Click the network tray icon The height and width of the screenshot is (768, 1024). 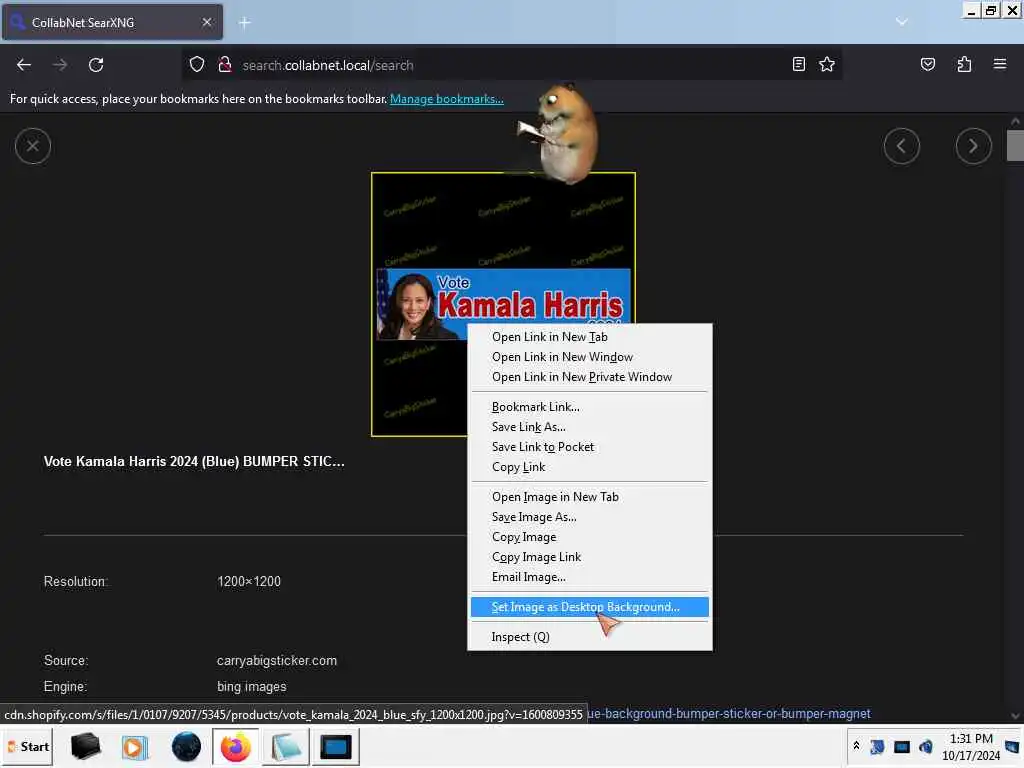[x=878, y=746]
